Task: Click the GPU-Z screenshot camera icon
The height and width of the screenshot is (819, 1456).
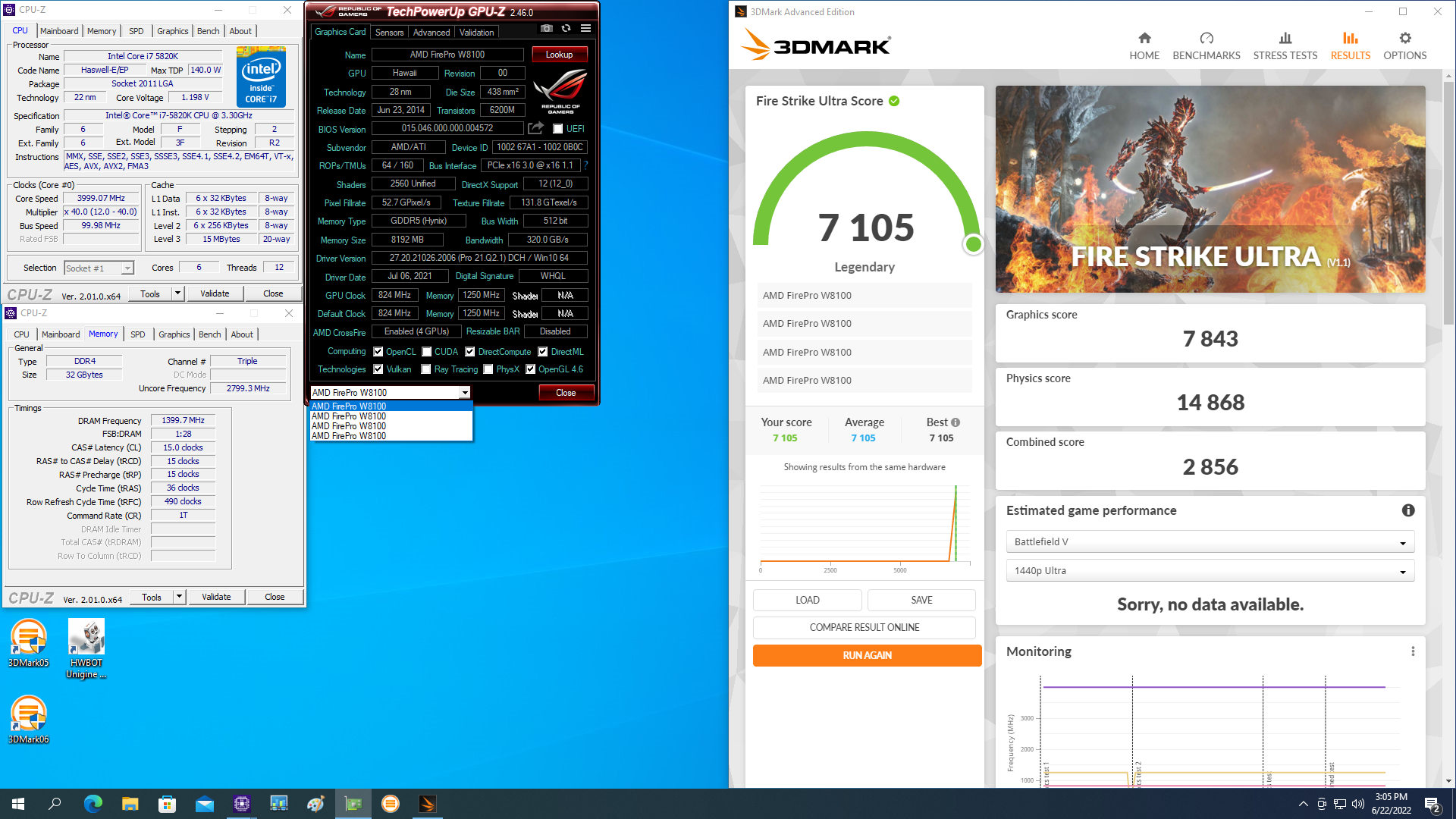Action: coord(546,29)
